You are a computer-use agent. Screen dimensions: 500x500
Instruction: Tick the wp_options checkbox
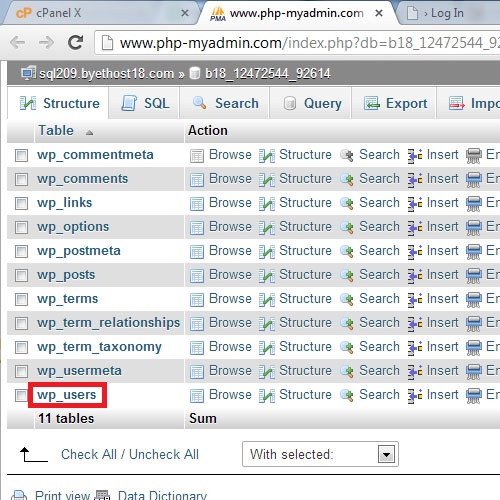21,227
